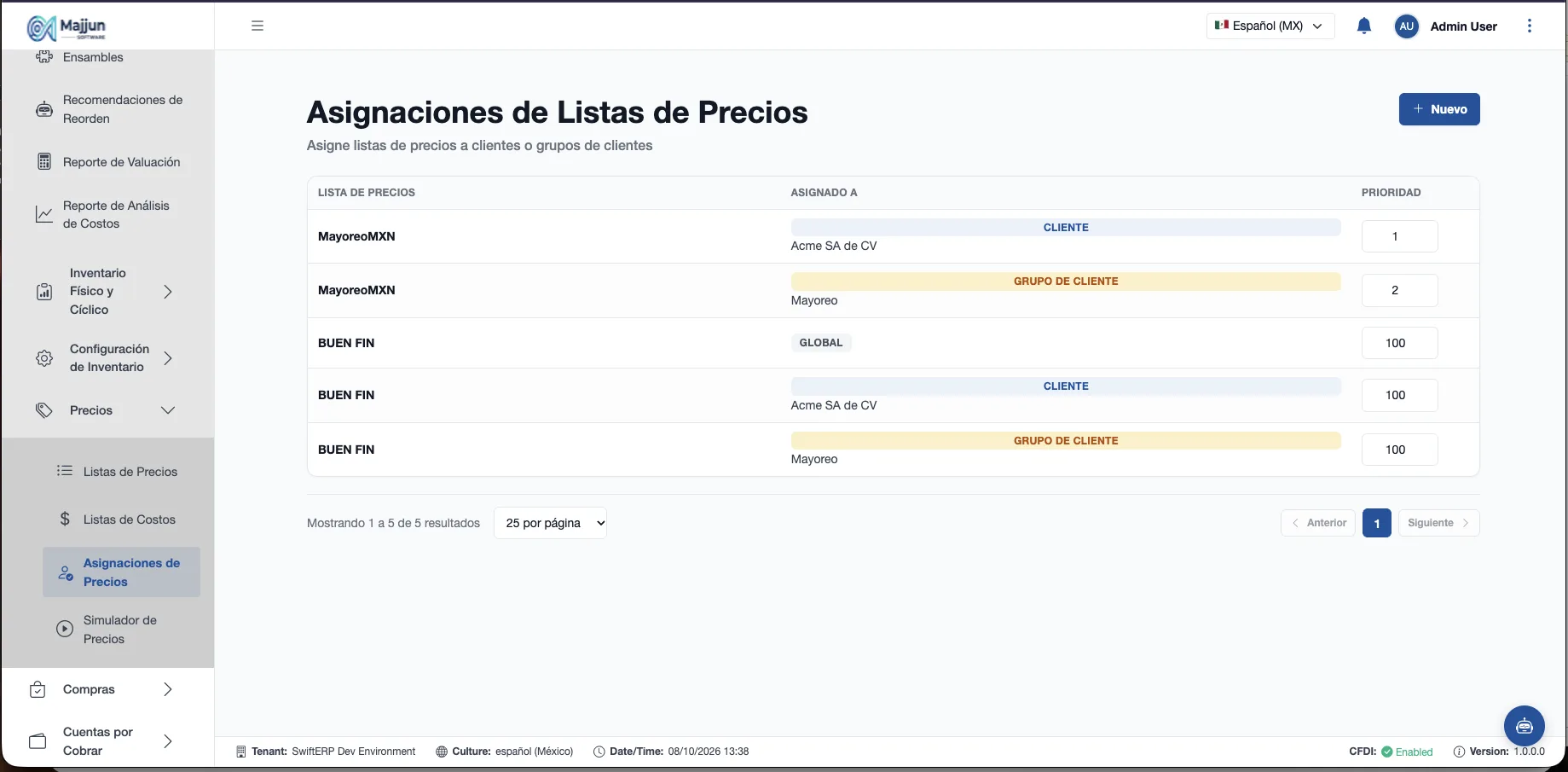Open the chatbot assistant floating button

pos(1525,726)
